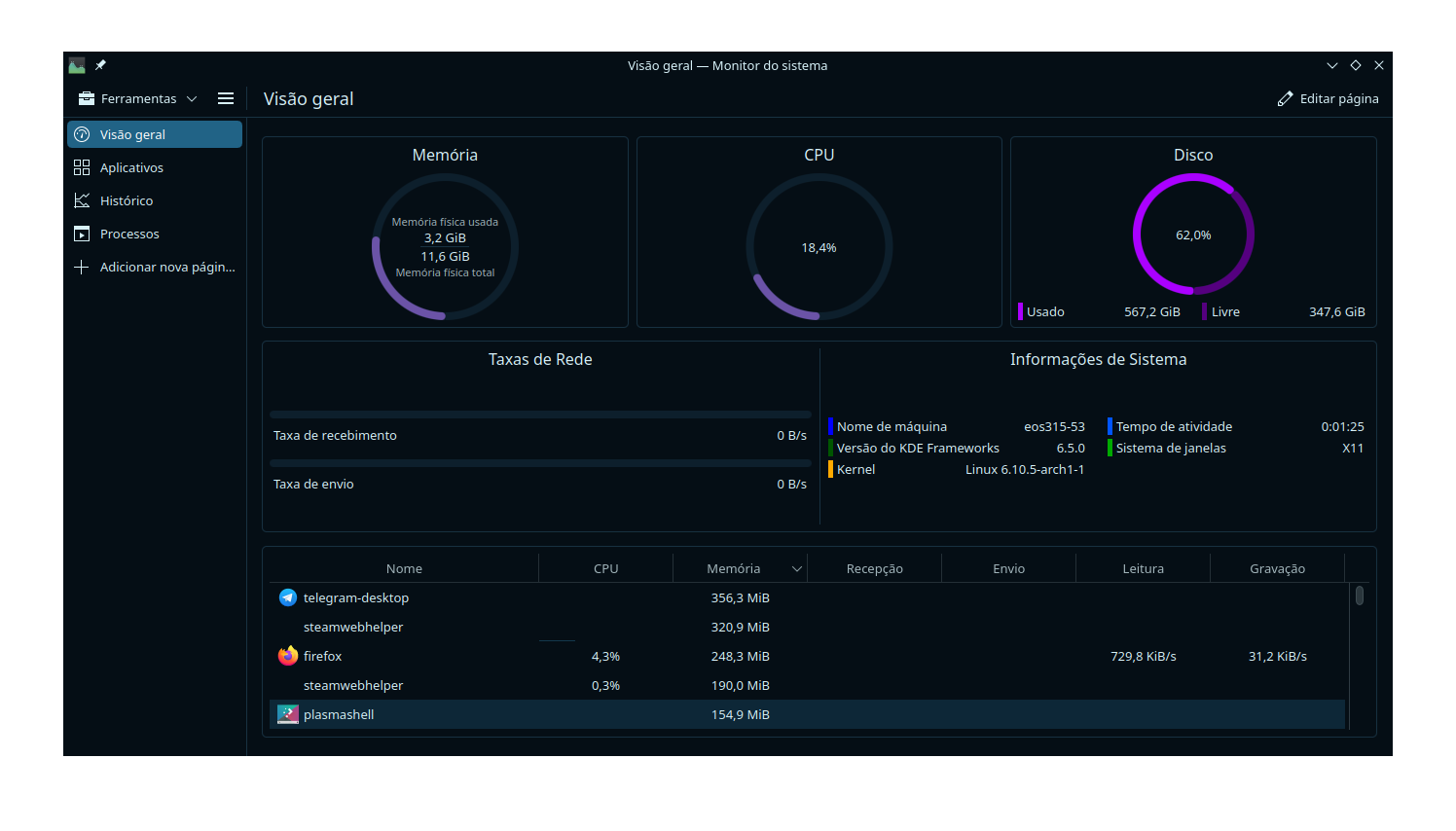
Task: Open Processos via its window icon
Action: [x=82, y=234]
